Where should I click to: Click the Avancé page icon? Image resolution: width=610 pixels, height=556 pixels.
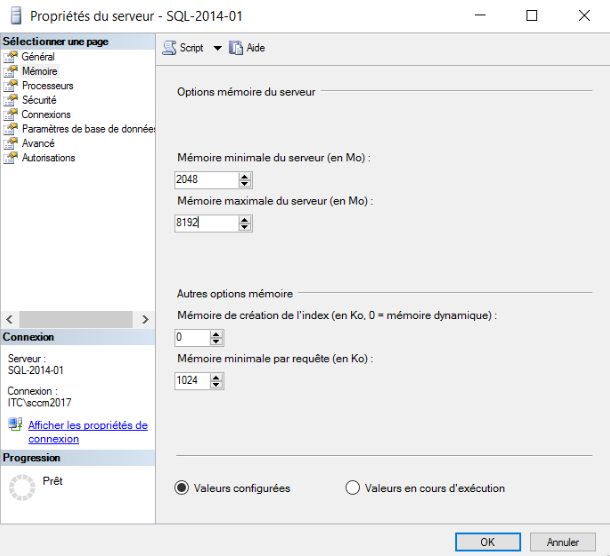11,143
